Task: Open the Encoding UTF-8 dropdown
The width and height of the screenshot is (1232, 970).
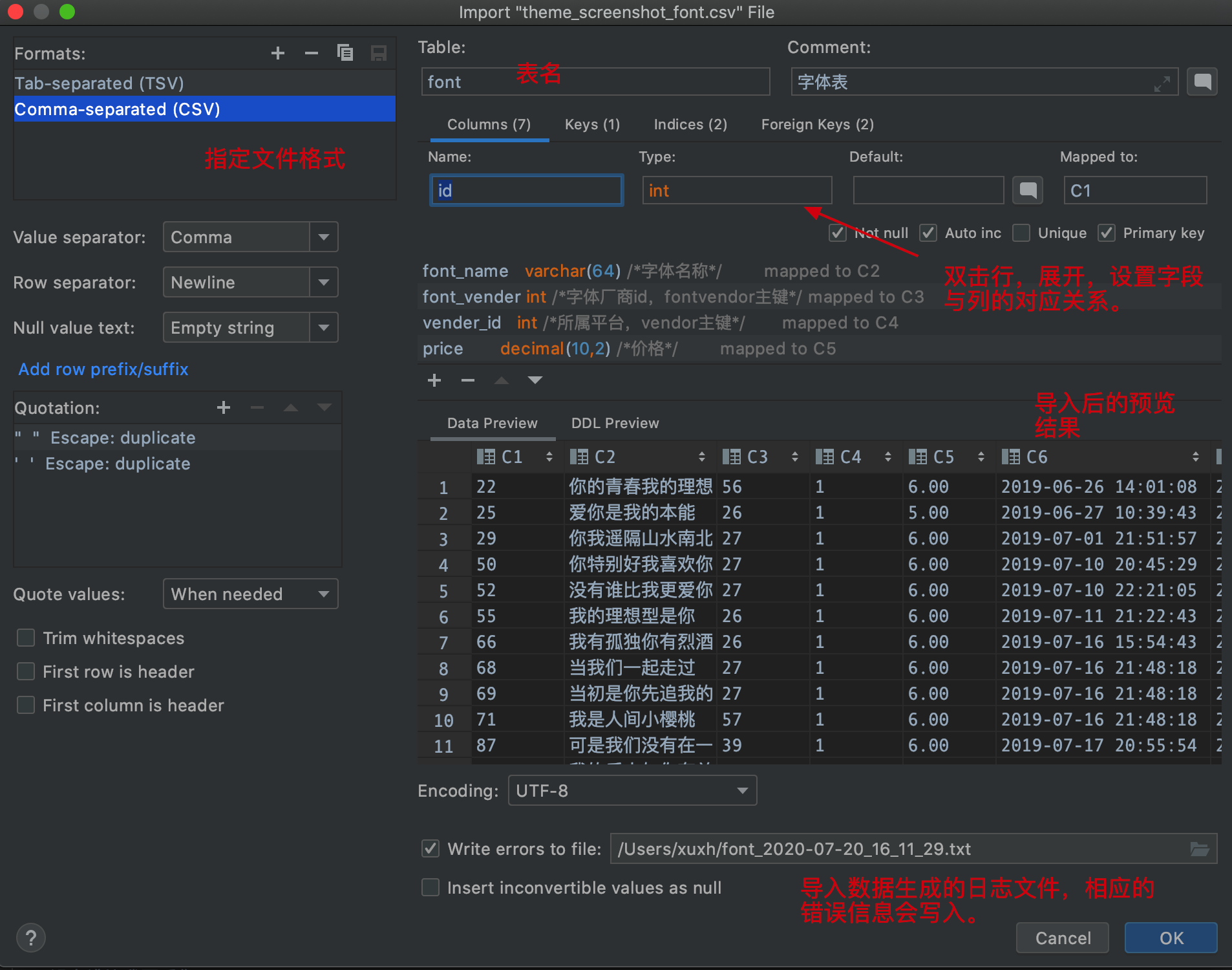Action: click(x=632, y=790)
